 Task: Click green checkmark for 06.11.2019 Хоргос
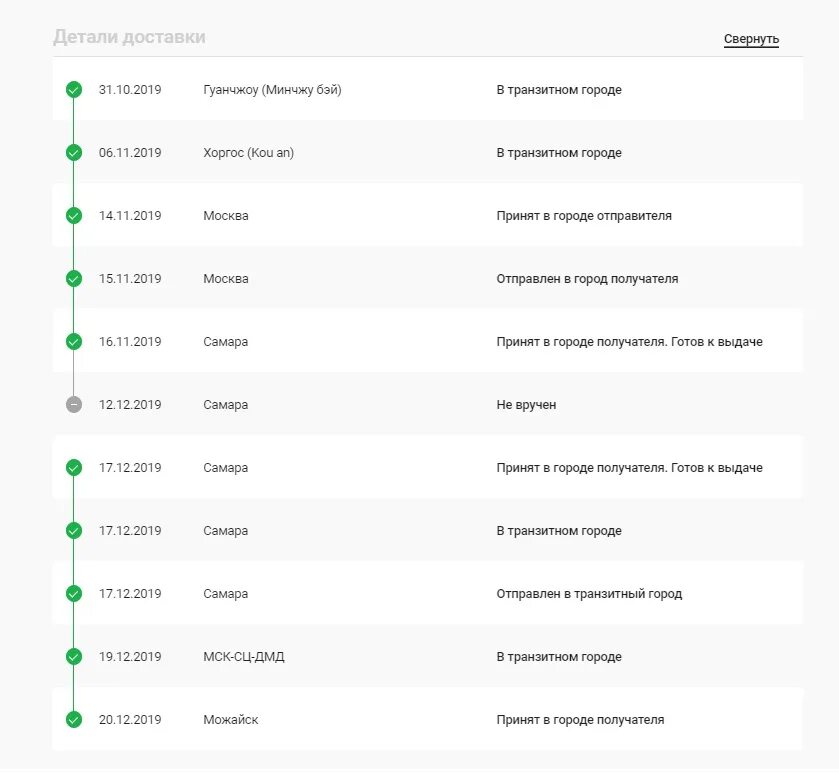[74, 153]
